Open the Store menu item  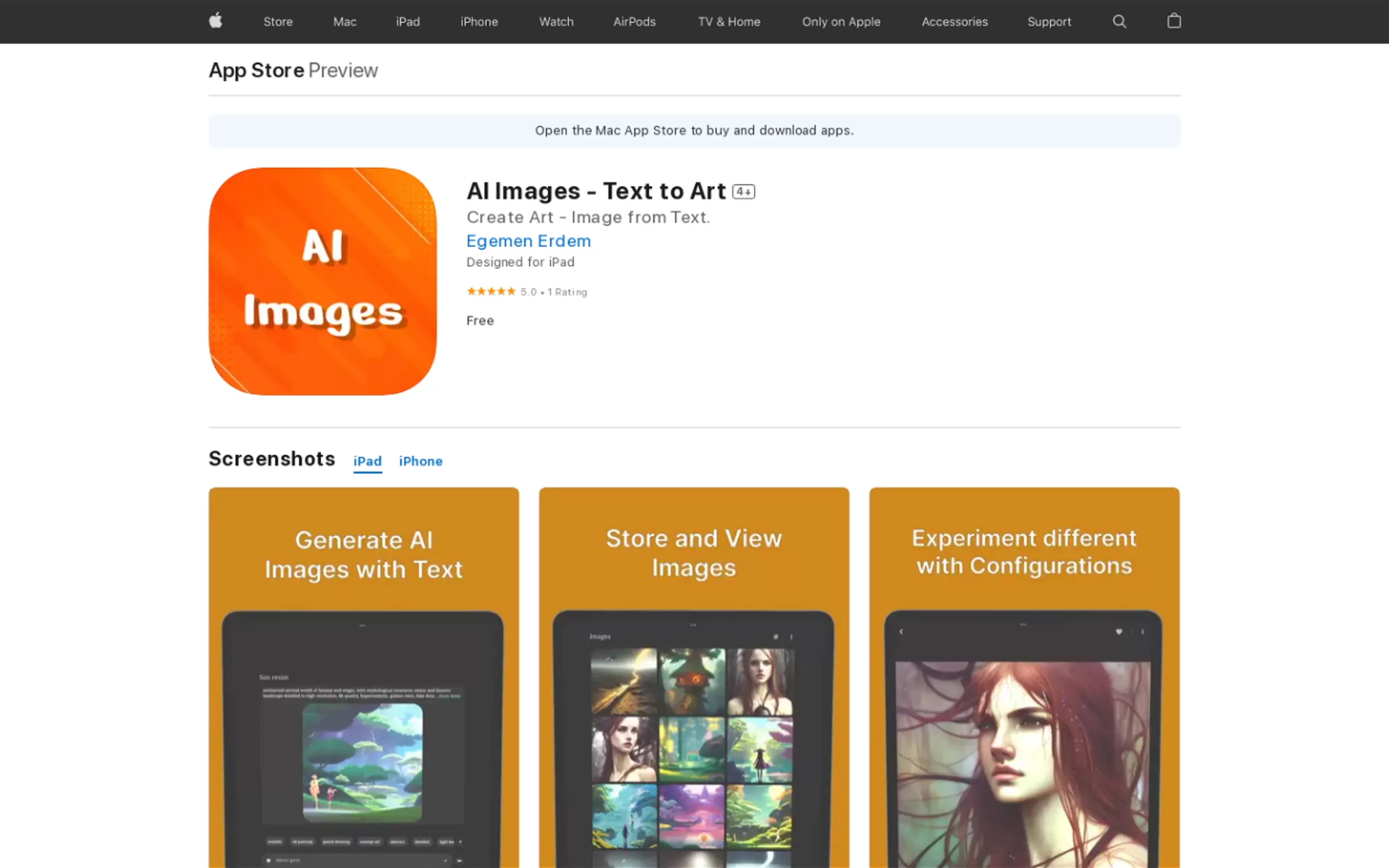coord(278,22)
